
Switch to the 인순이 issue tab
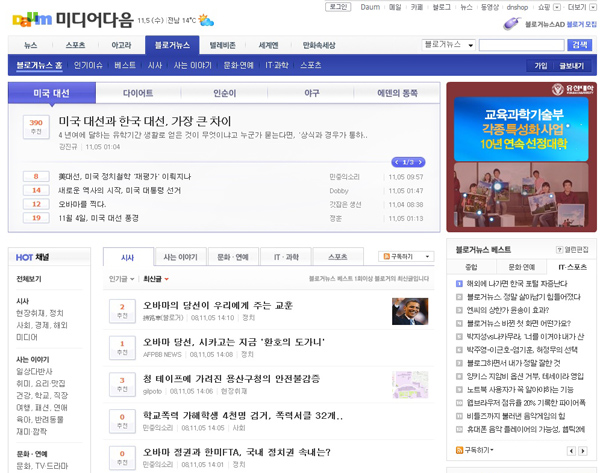pos(225,93)
